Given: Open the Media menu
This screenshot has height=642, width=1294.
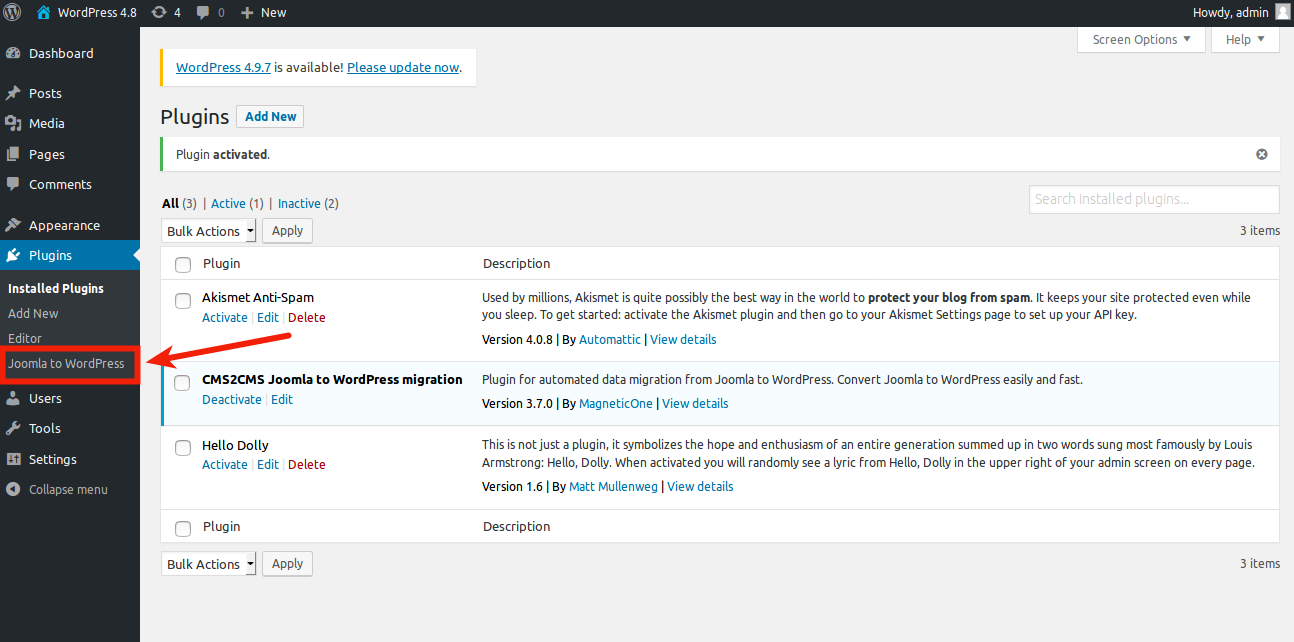Looking at the screenshot, I should [x=70, y=123].
